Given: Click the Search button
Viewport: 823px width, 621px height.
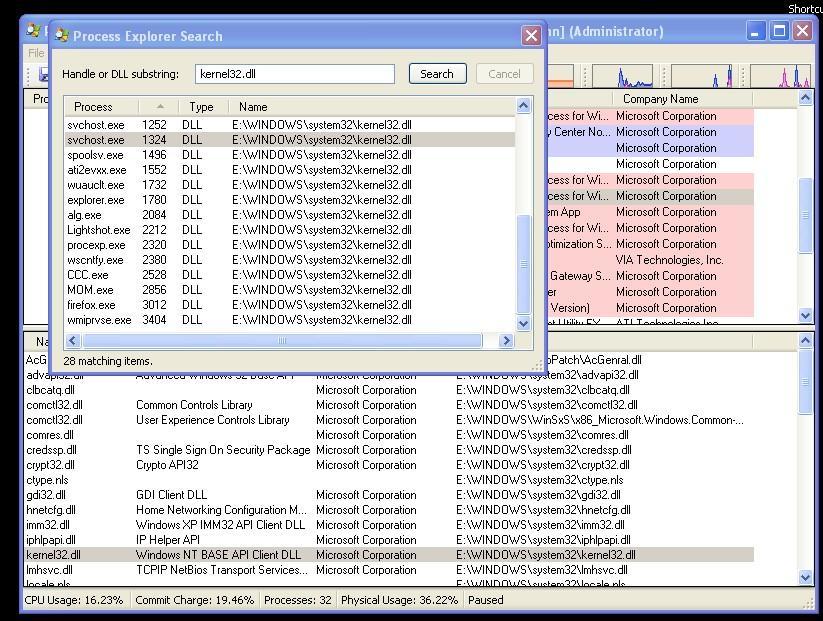Looking at the screenshot, I should (x=437, y=74).
